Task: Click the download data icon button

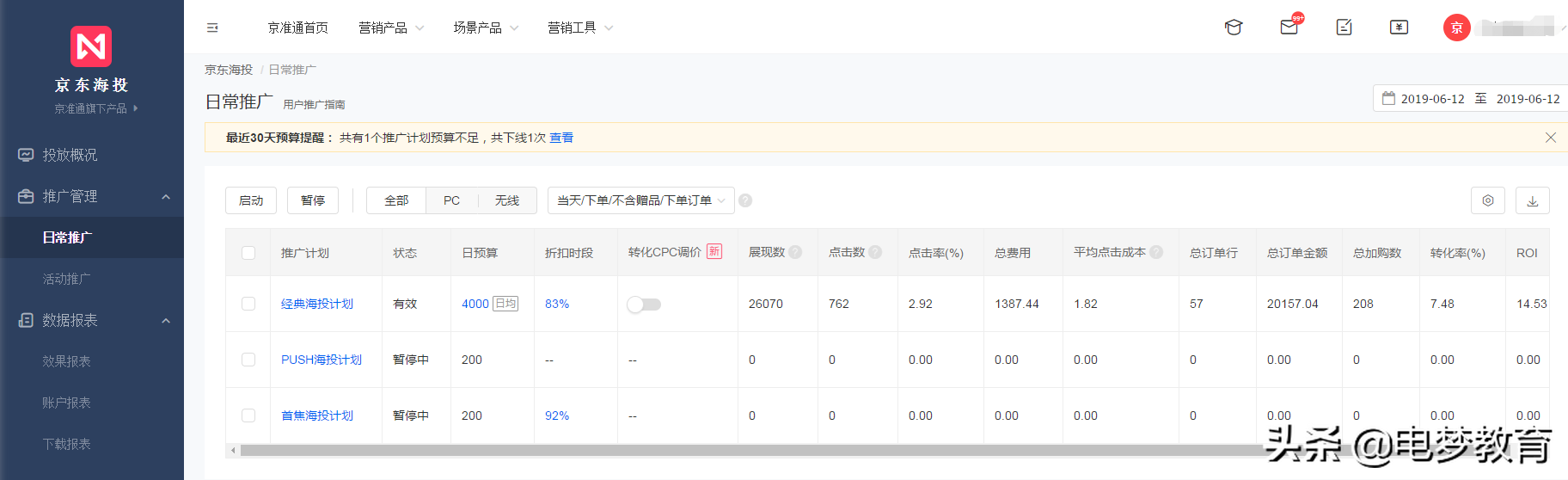Action: click(x=1532, y=200)
